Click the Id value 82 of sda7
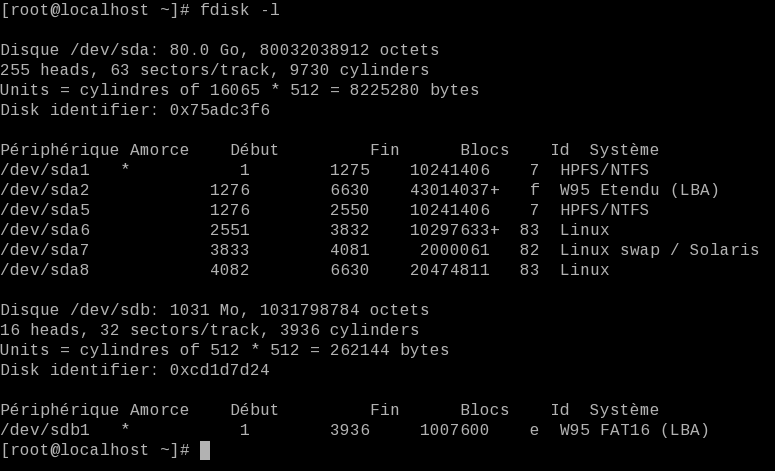 pyautogui.click(x=529, y=250)
